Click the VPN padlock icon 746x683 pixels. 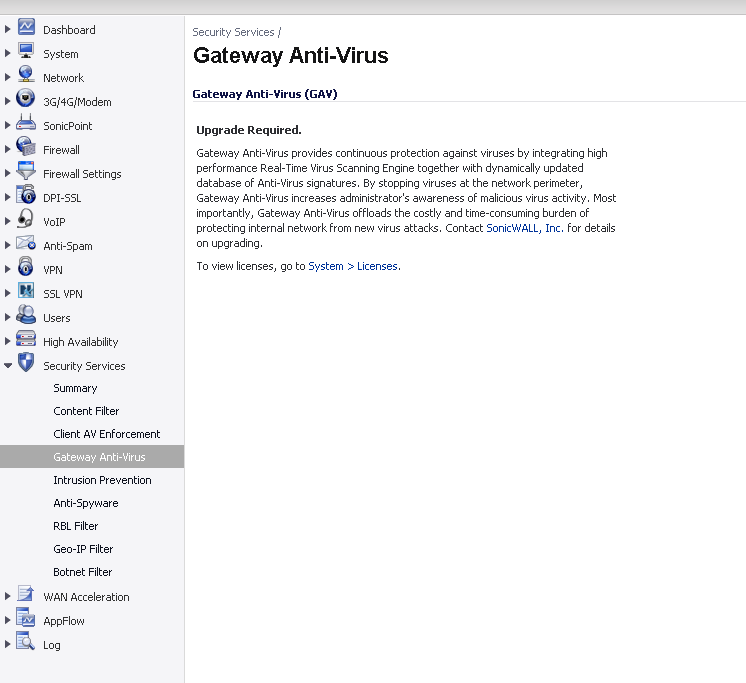coord(26,267)
